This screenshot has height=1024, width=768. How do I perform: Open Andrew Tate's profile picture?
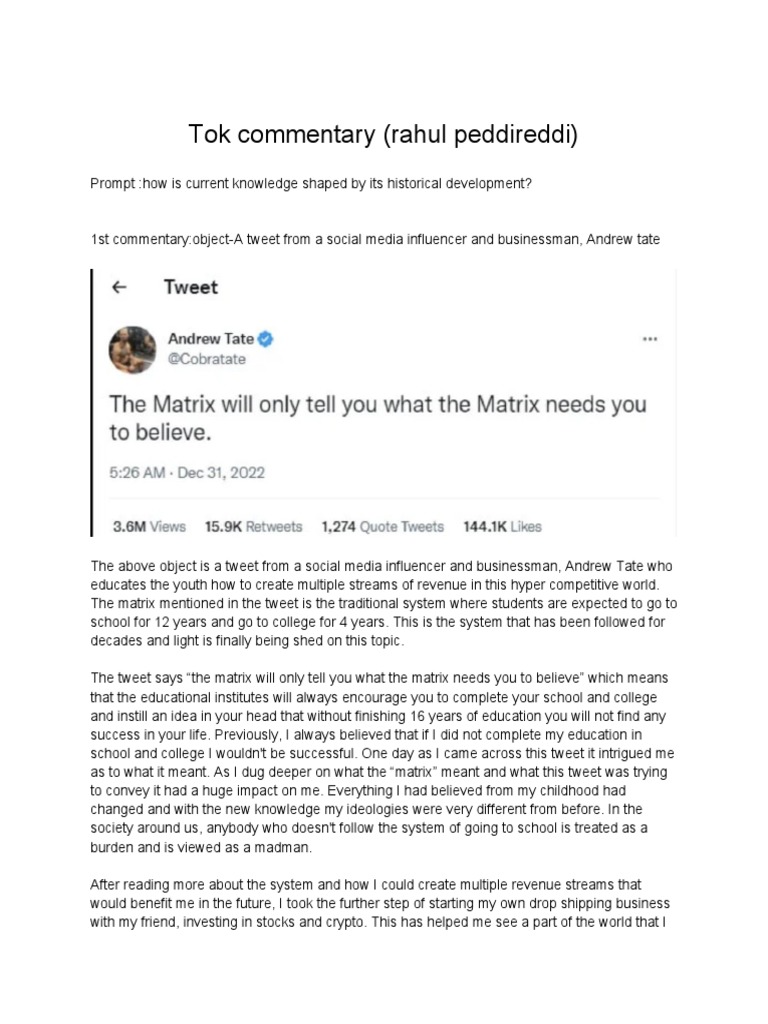132,349
